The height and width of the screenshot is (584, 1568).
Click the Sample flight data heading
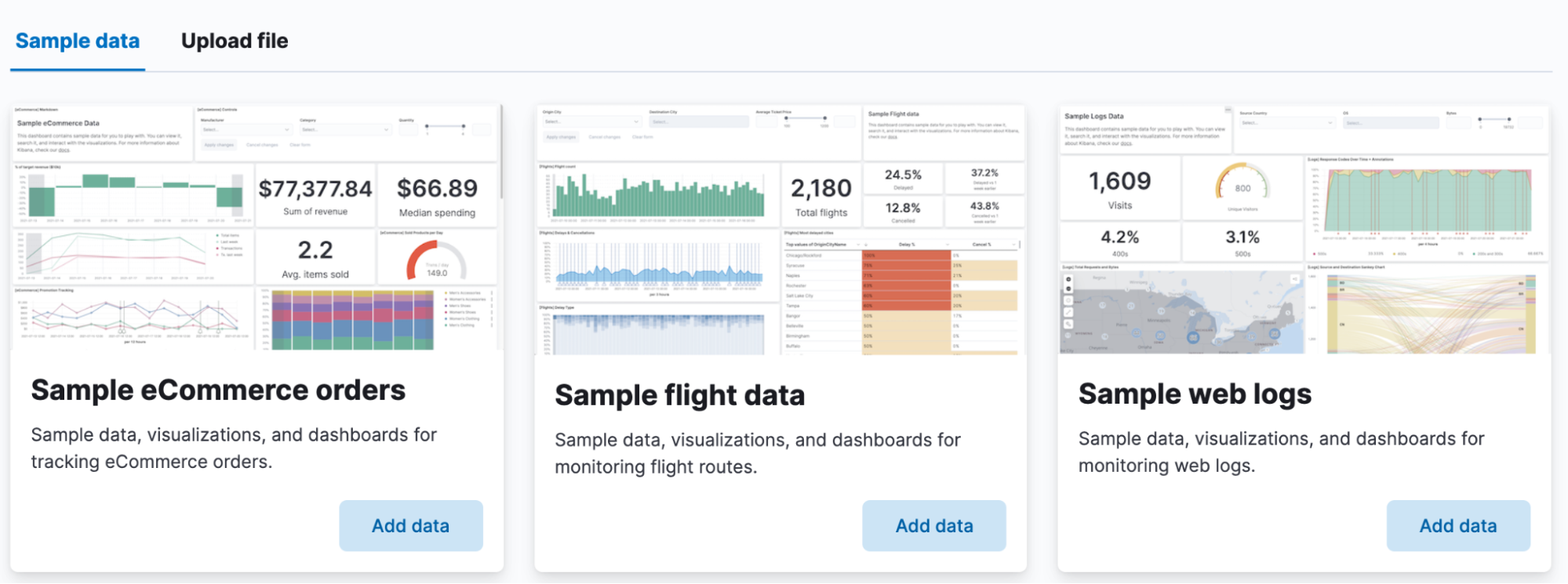(679, 395)
